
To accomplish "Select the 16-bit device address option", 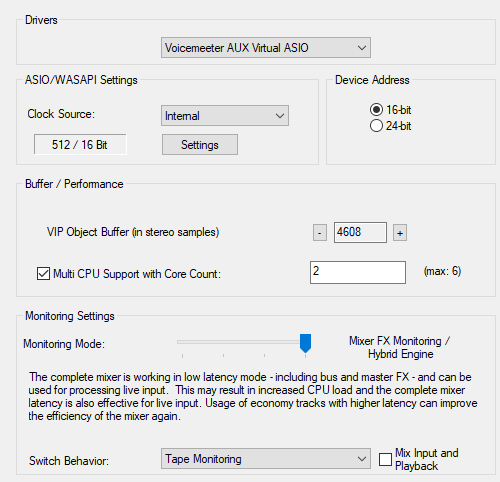I will [376, 110].
